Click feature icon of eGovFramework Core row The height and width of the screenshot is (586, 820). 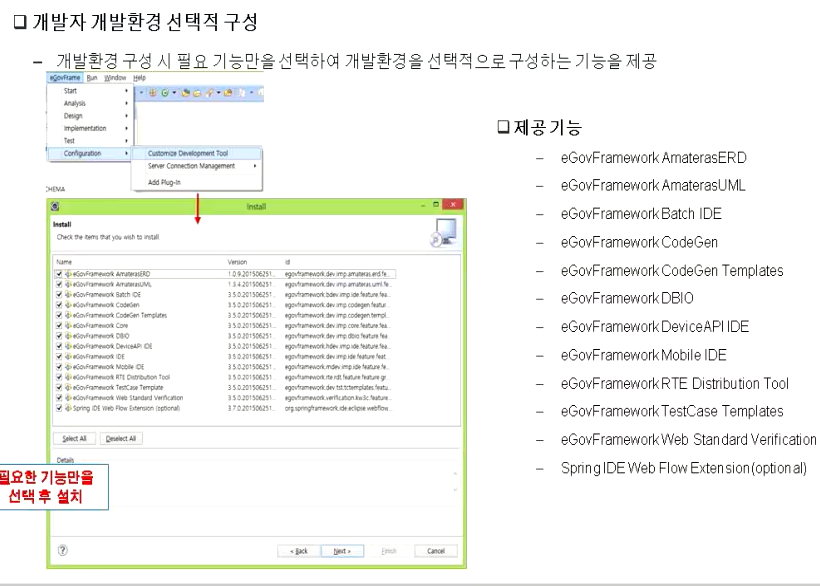coord(68,325)
